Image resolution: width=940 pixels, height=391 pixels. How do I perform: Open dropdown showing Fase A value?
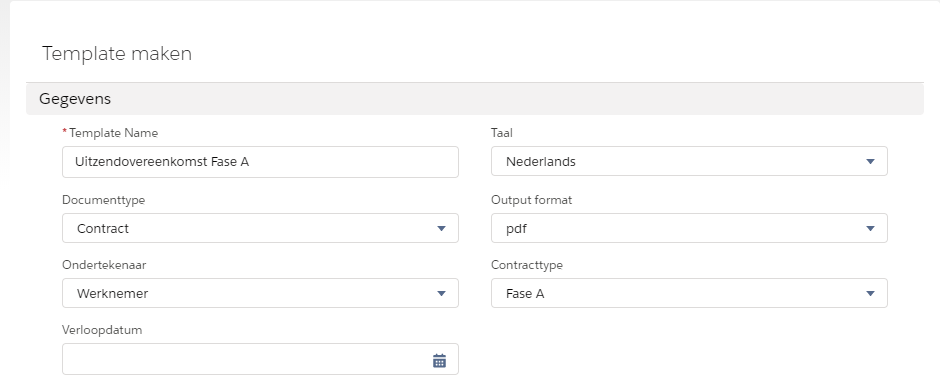(689, 293)
